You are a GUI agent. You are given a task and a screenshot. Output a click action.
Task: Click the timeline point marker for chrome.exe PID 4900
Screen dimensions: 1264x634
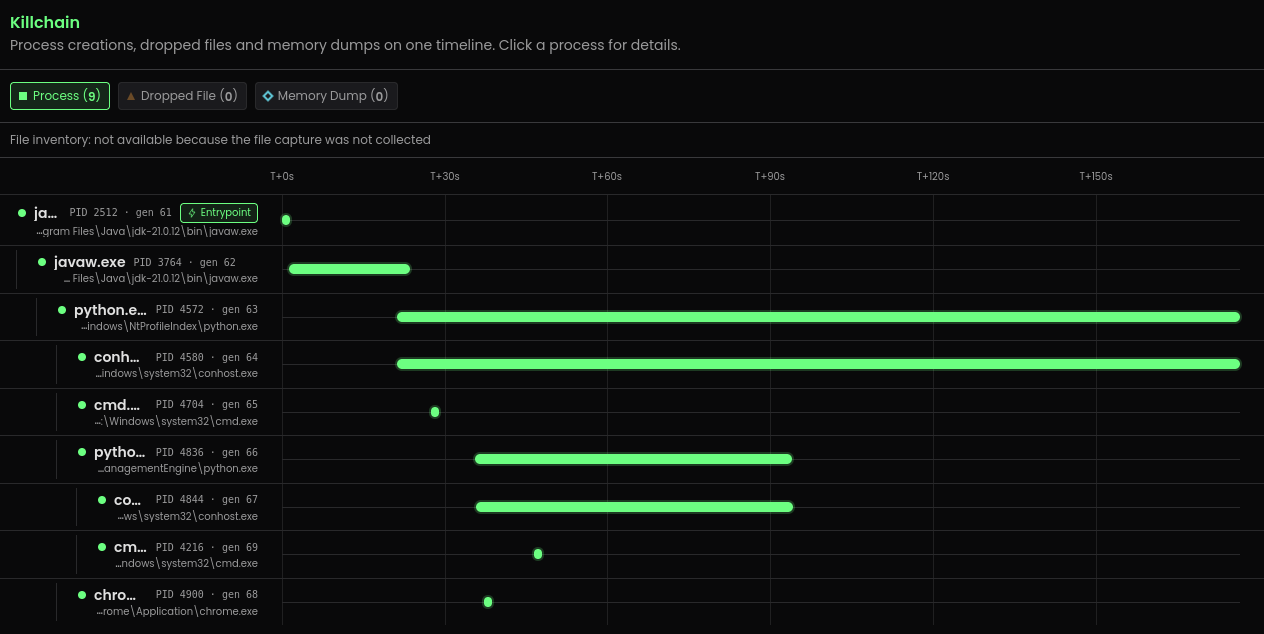pyautogui.click(x=488, y=602)
